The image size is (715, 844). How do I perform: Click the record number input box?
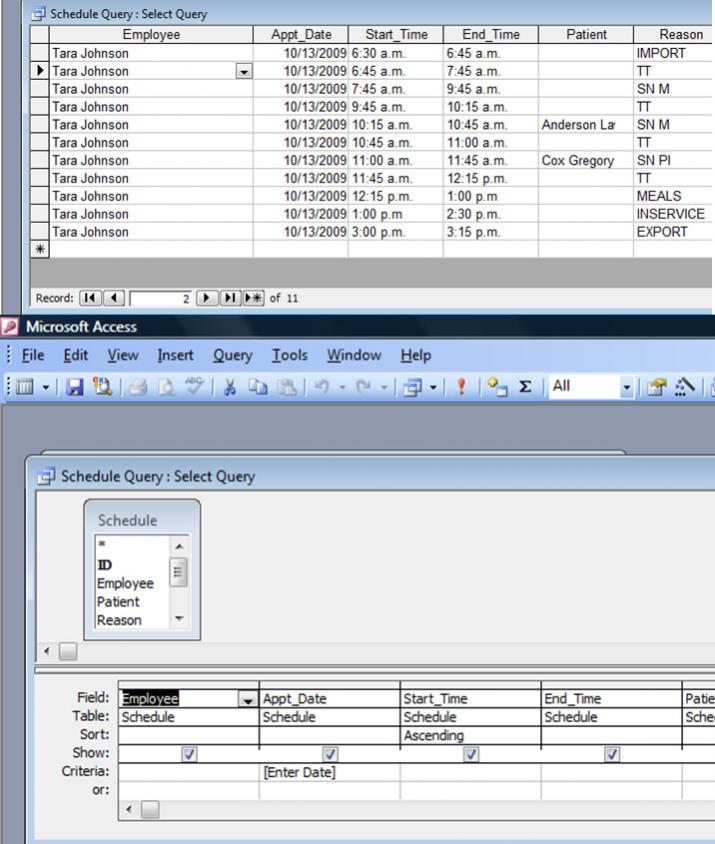tap(161, 299)
